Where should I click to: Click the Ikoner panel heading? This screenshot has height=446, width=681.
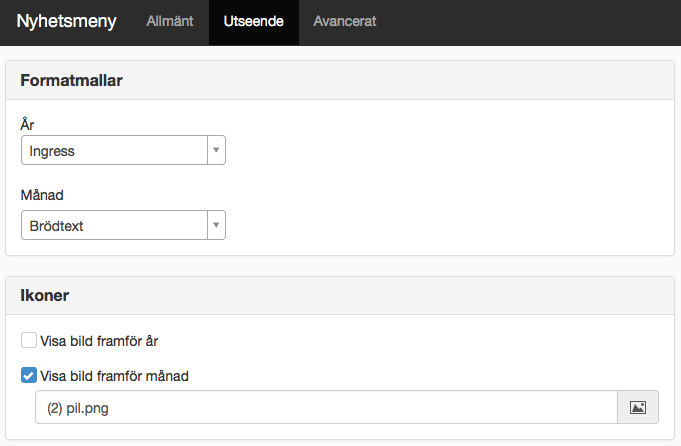click(x=44, y=295)
